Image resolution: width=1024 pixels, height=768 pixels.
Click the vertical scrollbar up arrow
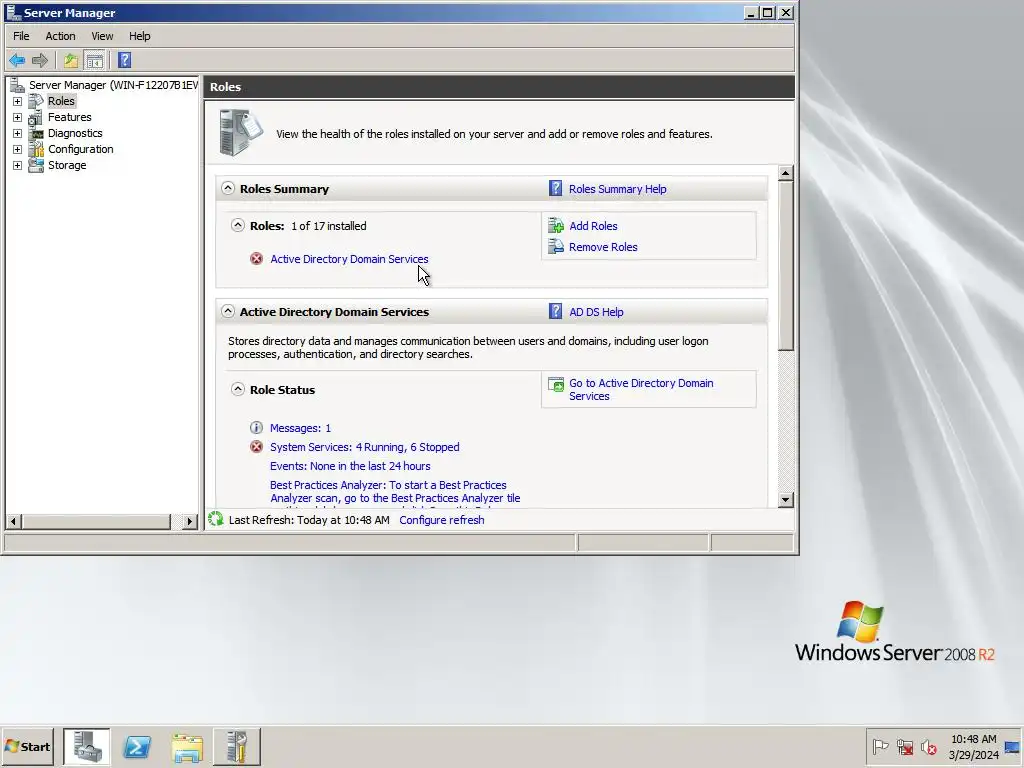pyautogui.click(x=786, y=173)
